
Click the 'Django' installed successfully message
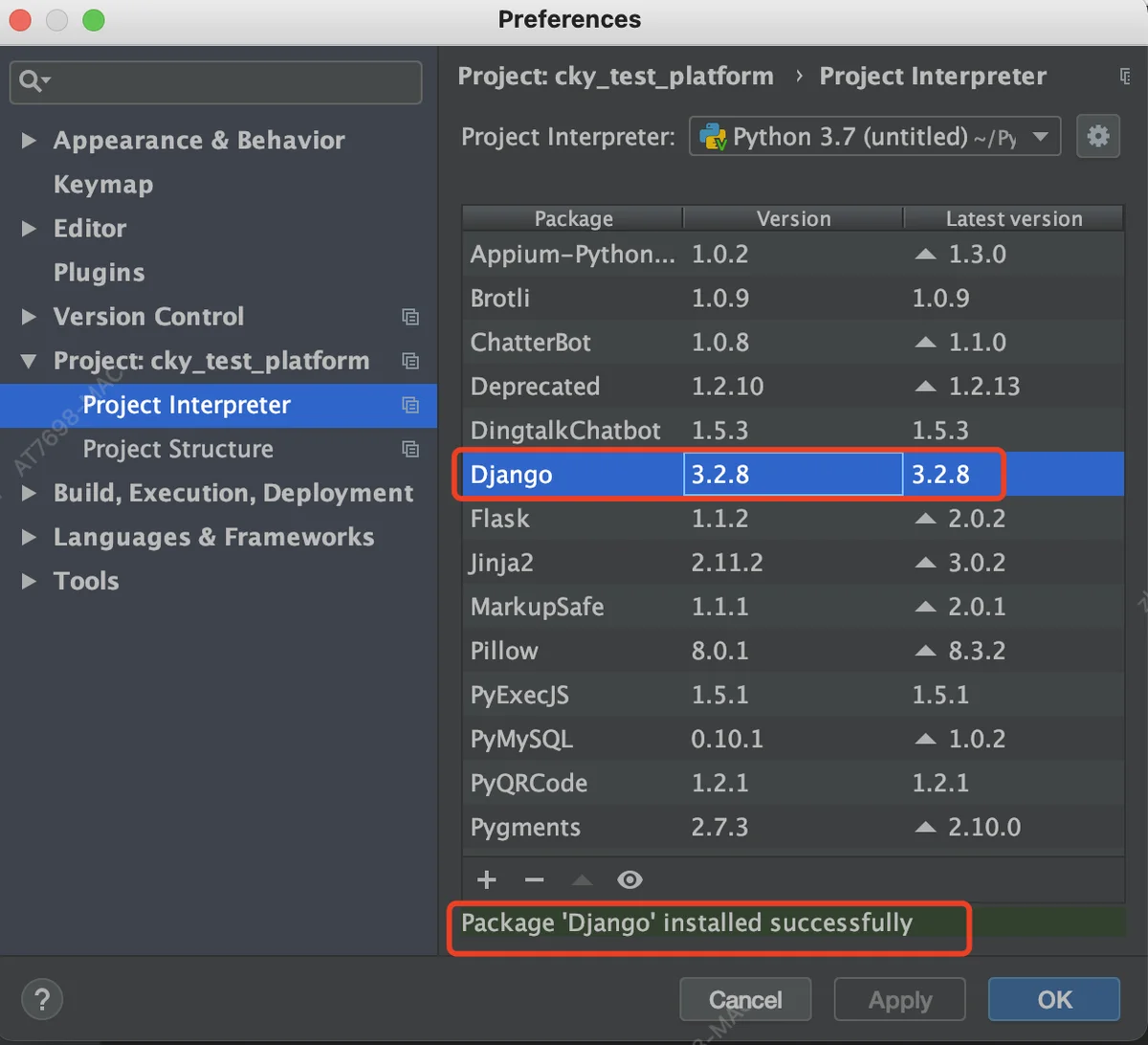coord(687,923)
